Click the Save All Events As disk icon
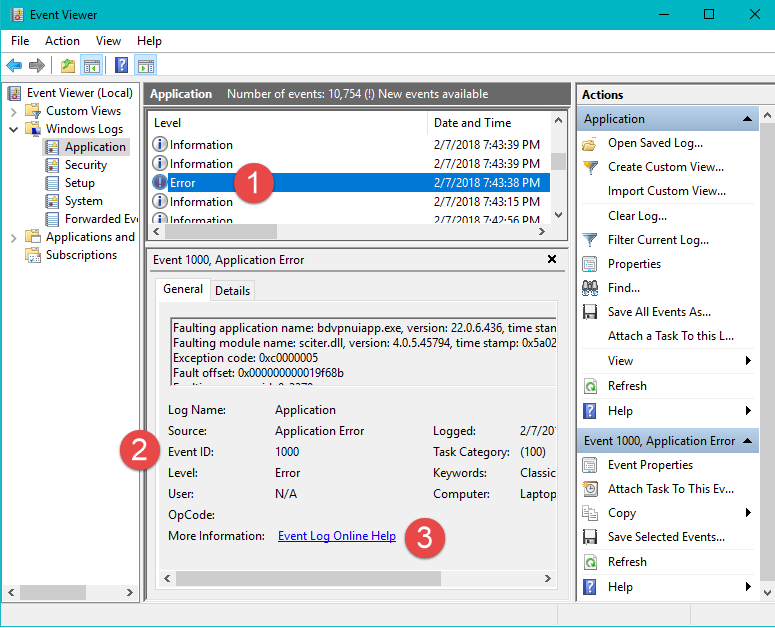Viewport: 775px width, 628px height. click(x=590, y=312)
